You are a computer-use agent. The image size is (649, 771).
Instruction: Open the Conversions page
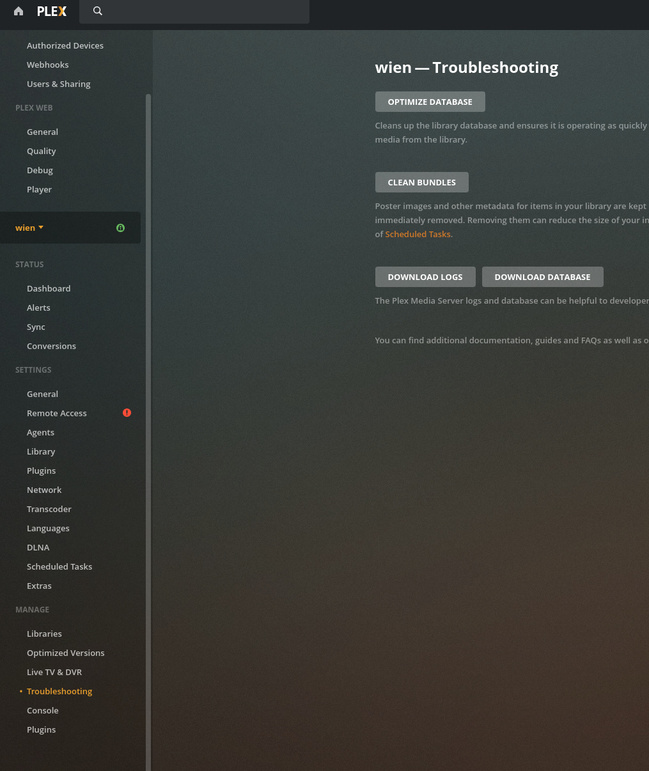pyautogui.click(x=52, y=346)
